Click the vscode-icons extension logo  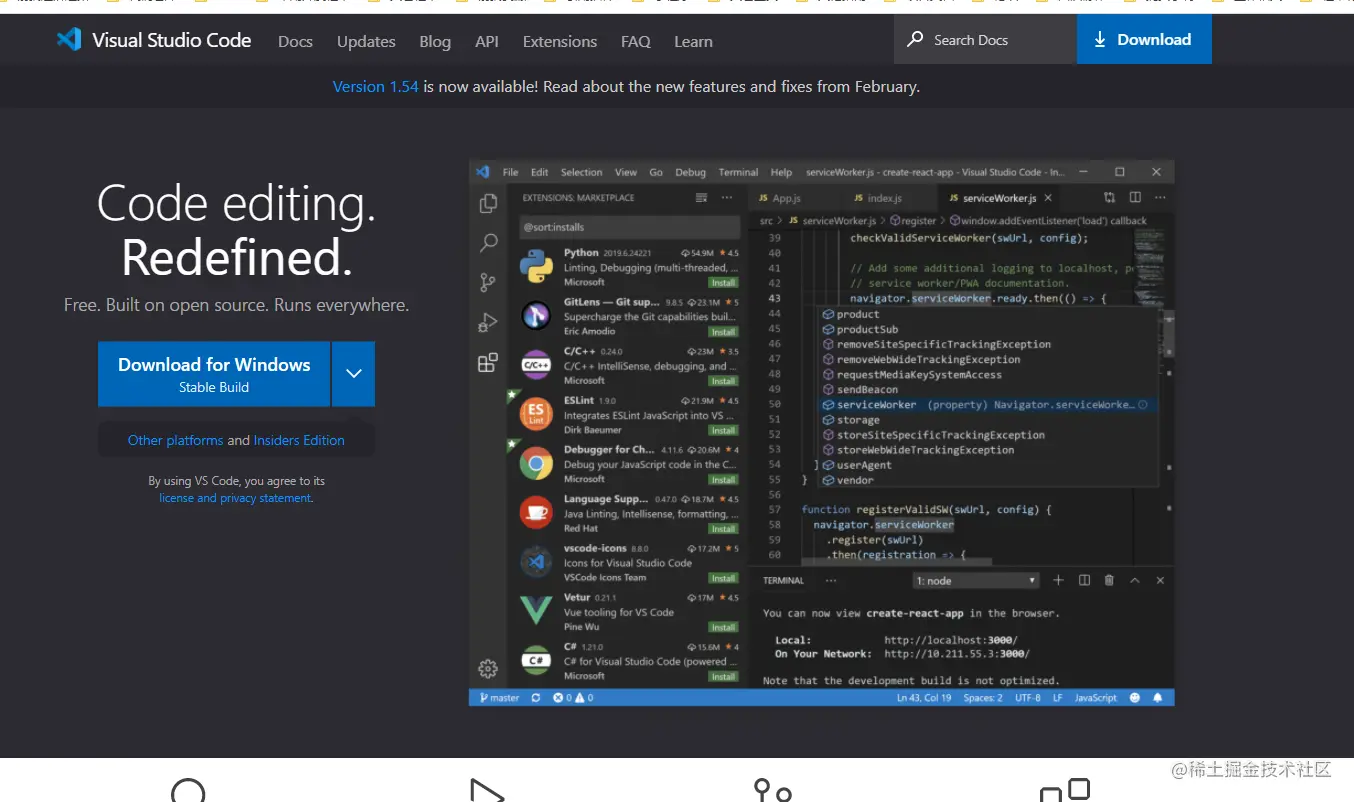[537, 562]
